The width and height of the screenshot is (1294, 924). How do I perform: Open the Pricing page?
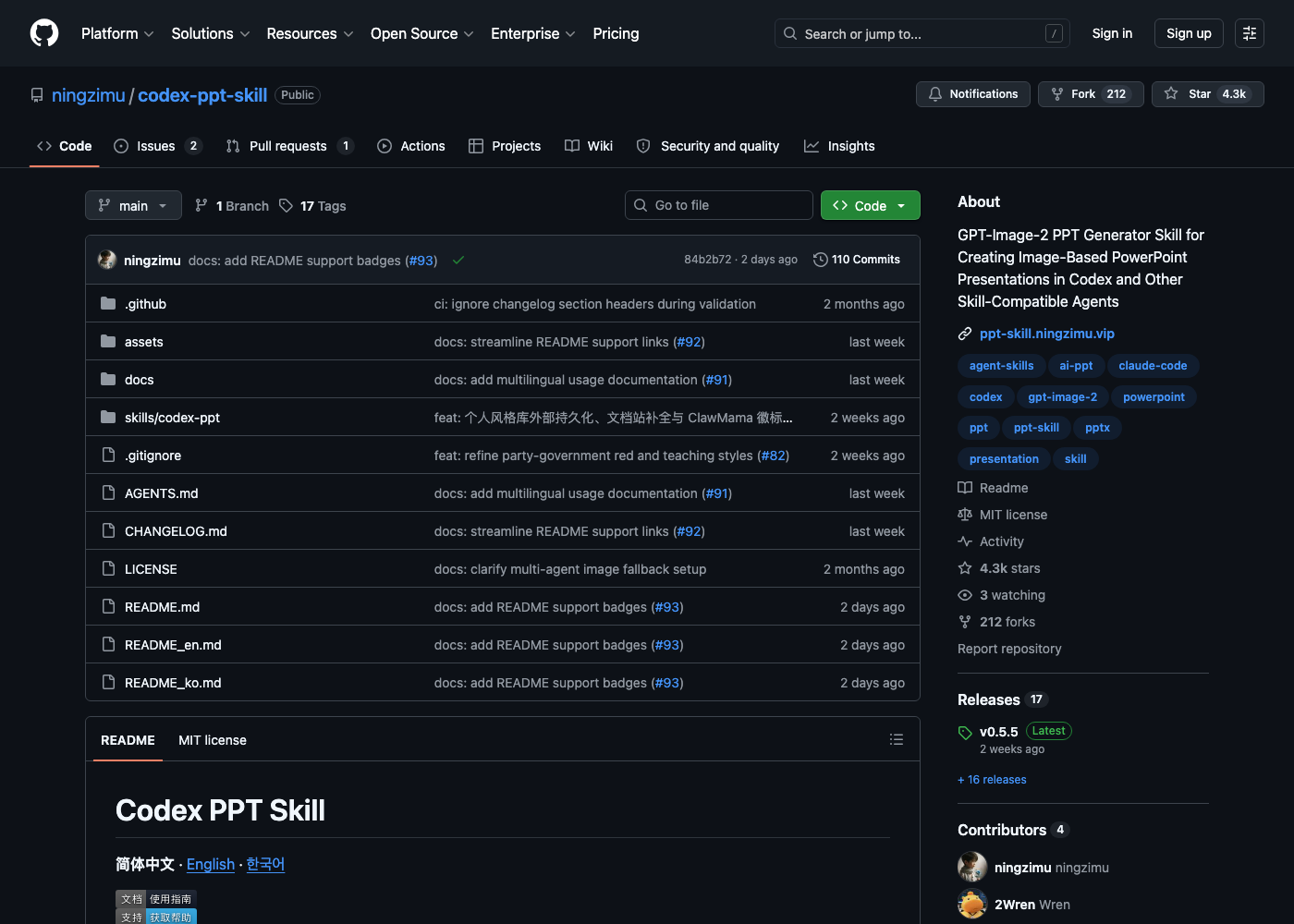[x=616, y=33]
